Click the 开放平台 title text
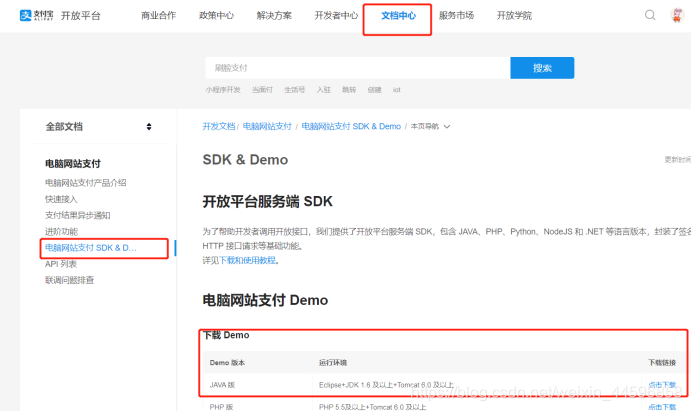The image size is (692, 411). [81, 16]
